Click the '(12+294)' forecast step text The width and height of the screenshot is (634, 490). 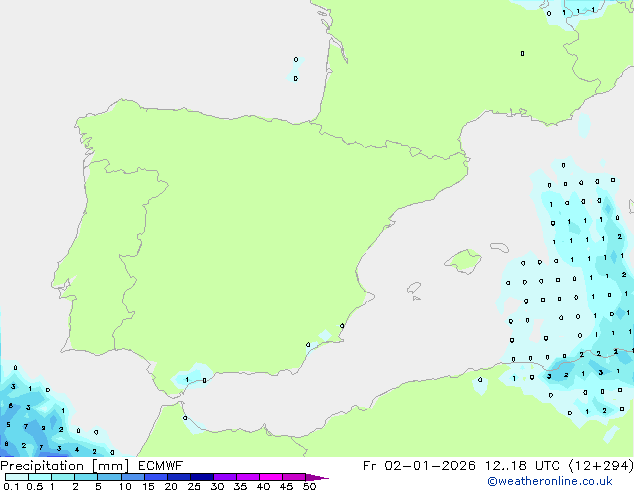tap(601, 466)
